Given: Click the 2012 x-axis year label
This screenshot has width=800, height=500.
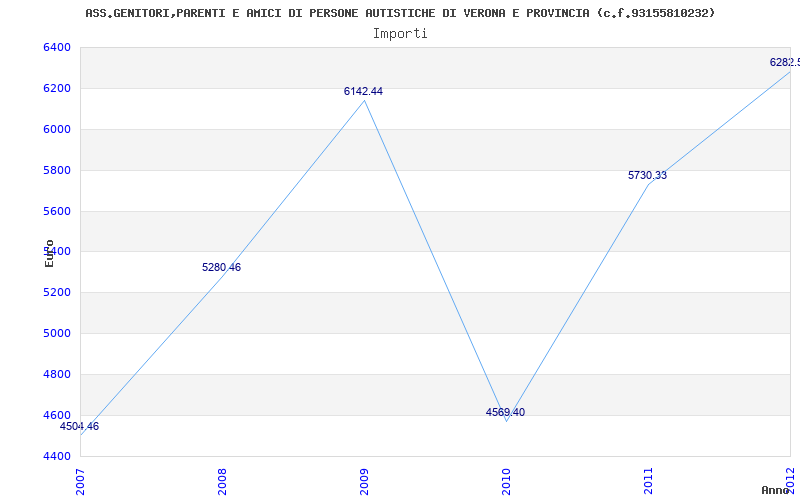Looking at the screenshot, I should point(790,479).
